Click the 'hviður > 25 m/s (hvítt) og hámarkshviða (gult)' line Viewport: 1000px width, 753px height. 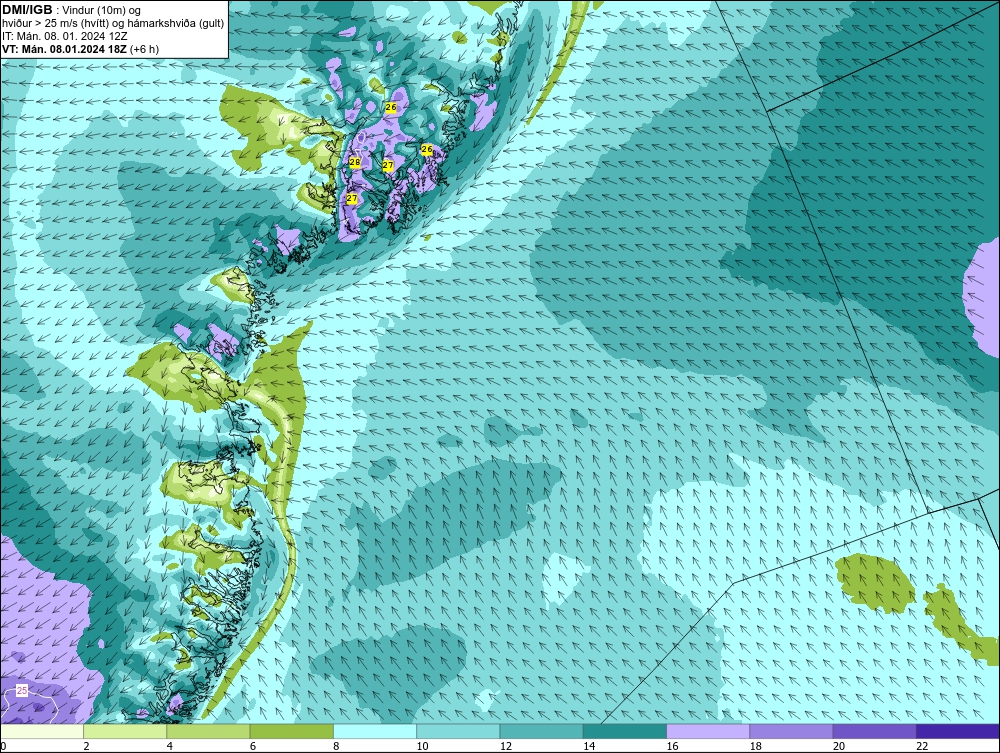pos(113,23)
